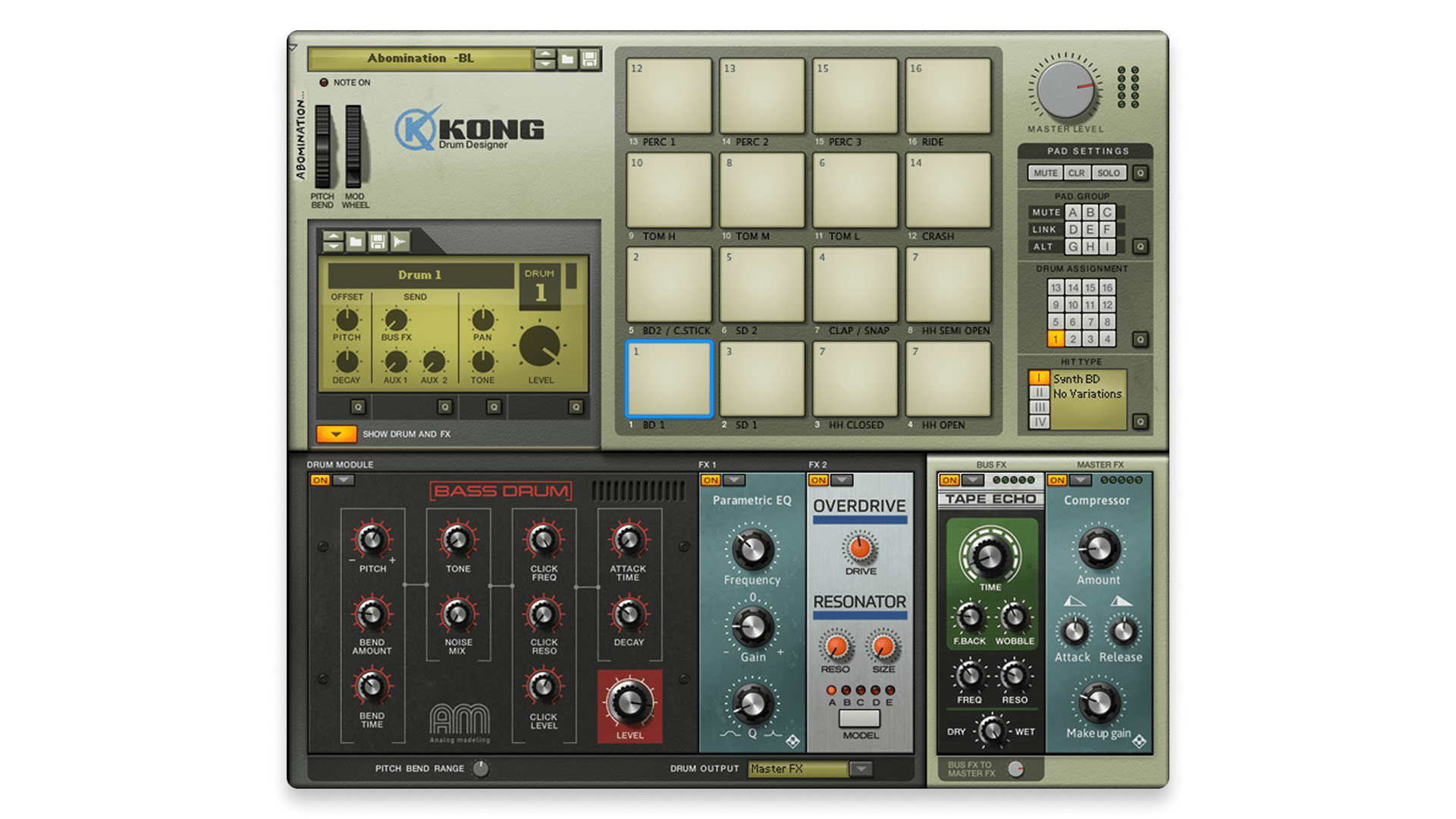1456x819 pixels.
Task: Click the Pitch Bend wheel
Action: [322, 146]
